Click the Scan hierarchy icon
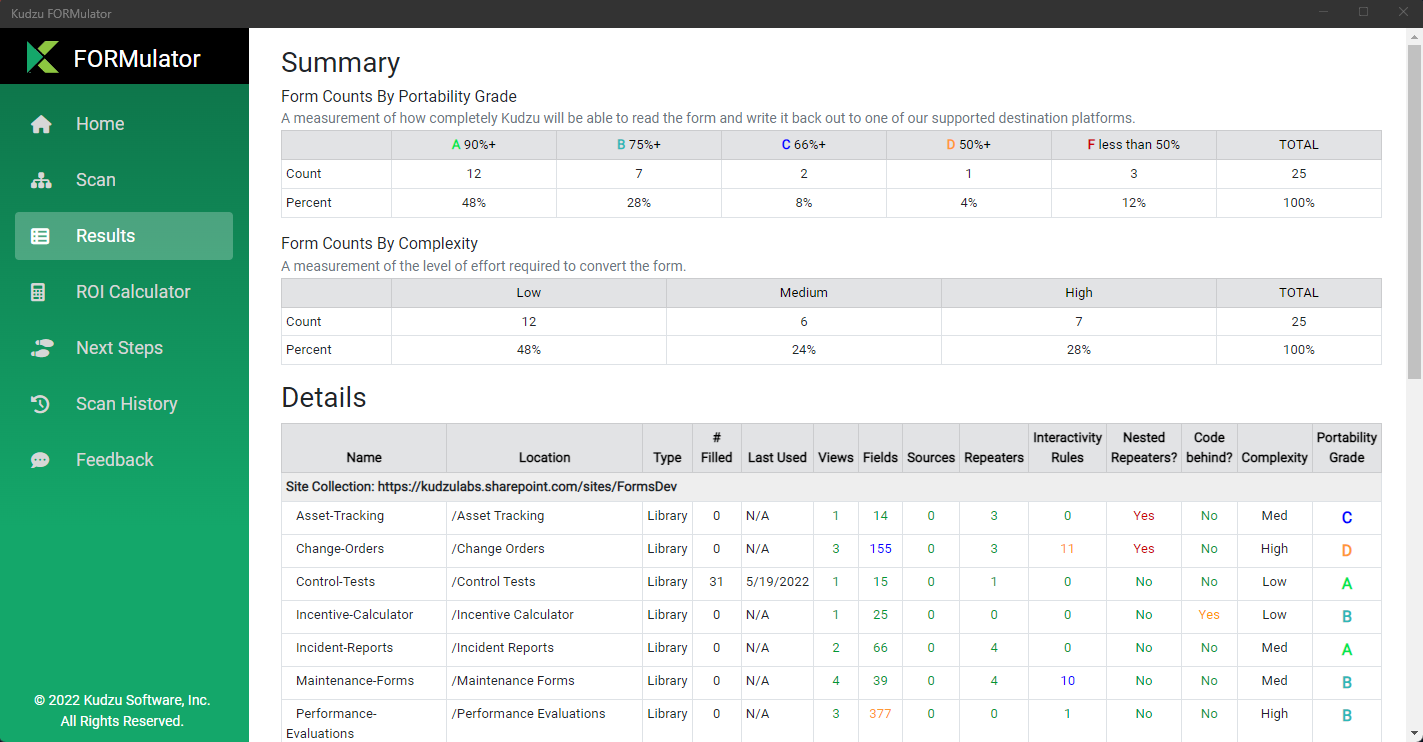The image size is (1423, 742). (x=41, y=180)
